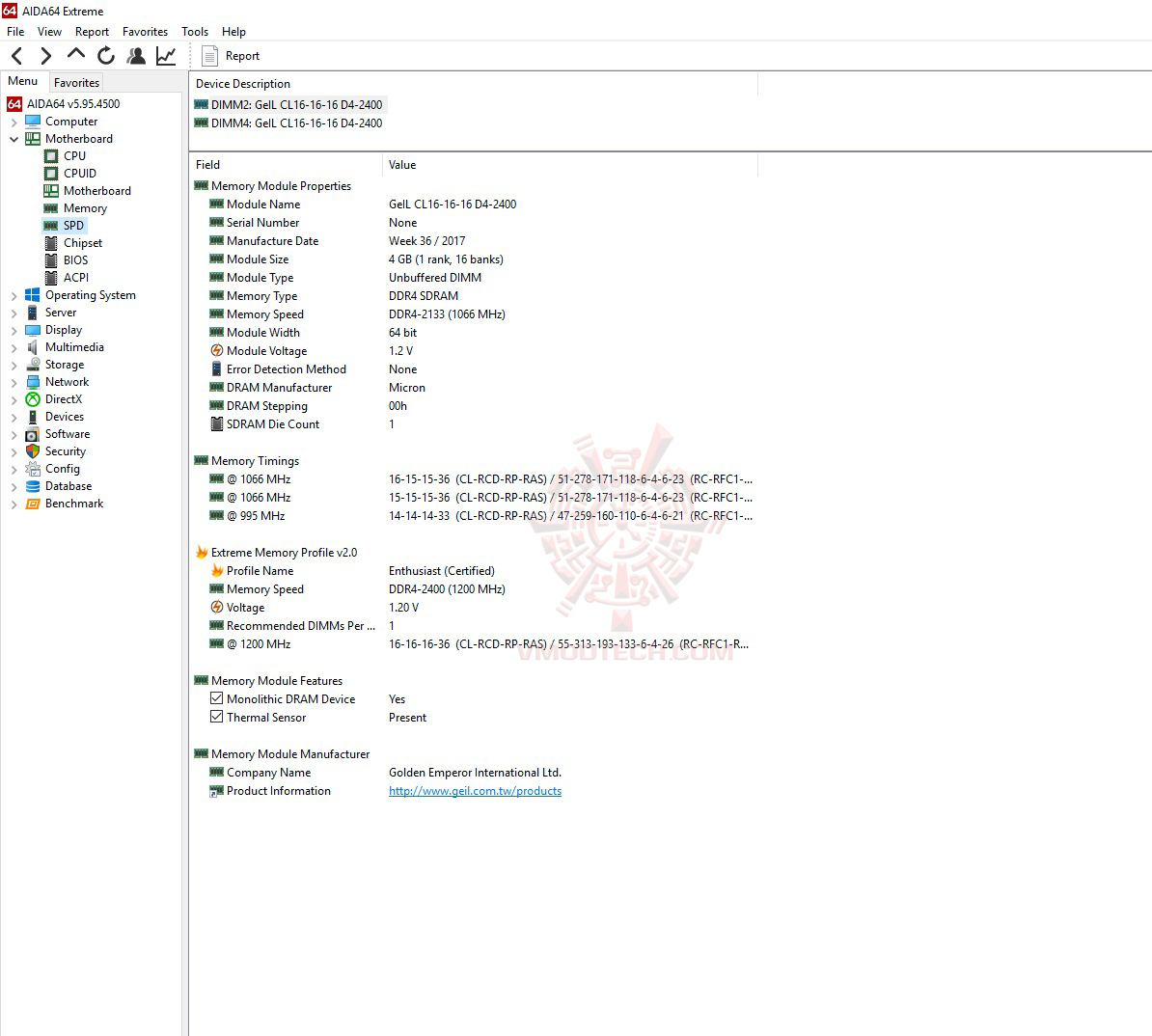Expand the Storage tree node
The width and height of the screenshot is (1152, 1036).
pyautogui.click(x=14, y=366)
